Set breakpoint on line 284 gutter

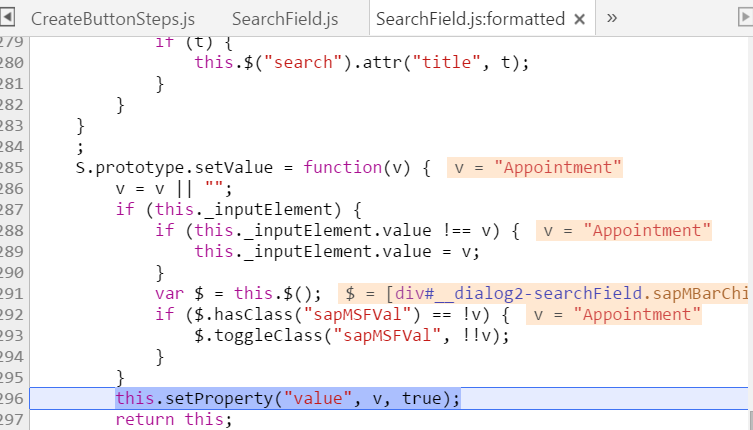[12, 147]
